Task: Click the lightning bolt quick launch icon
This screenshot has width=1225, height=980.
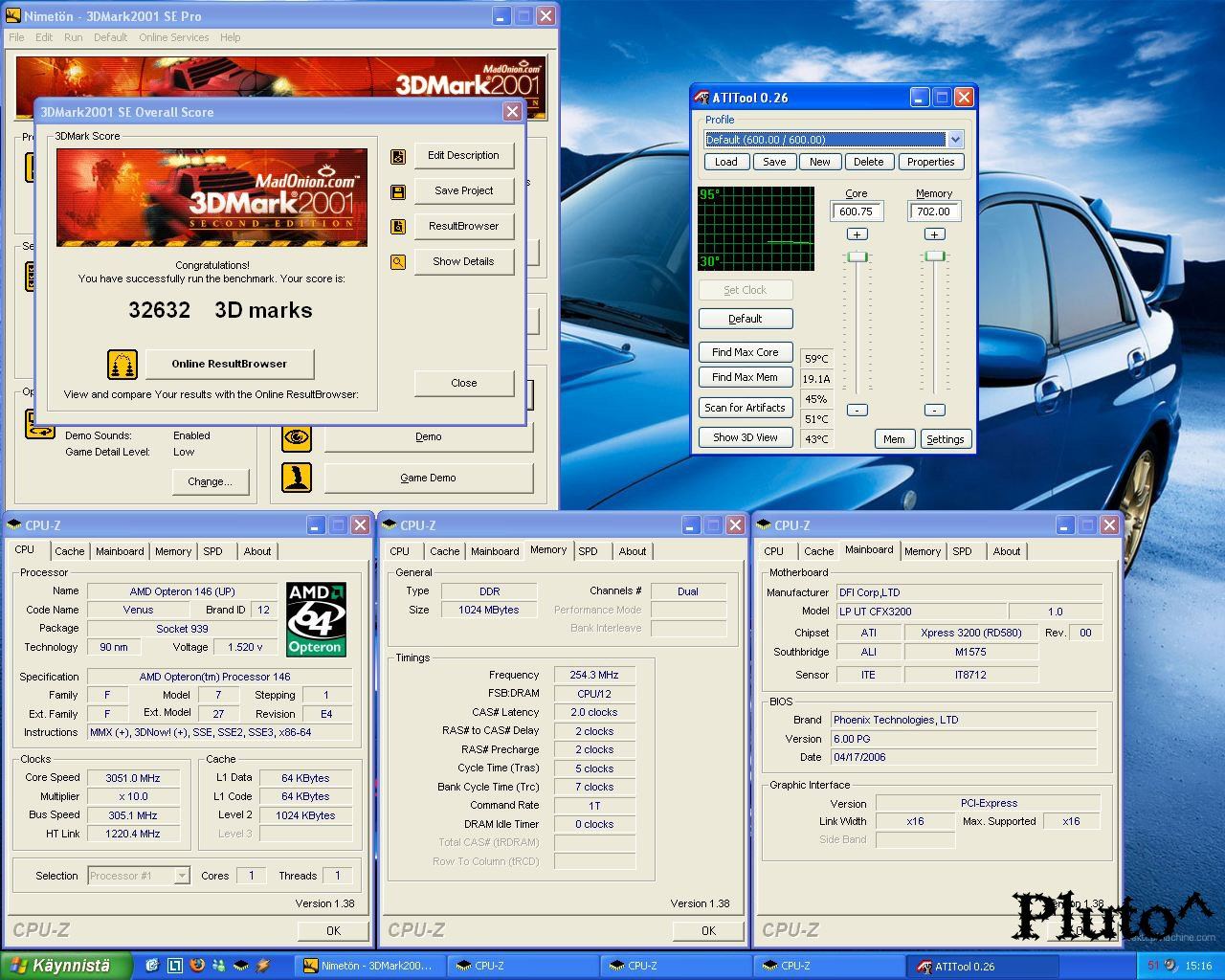Action: (263, 966)
